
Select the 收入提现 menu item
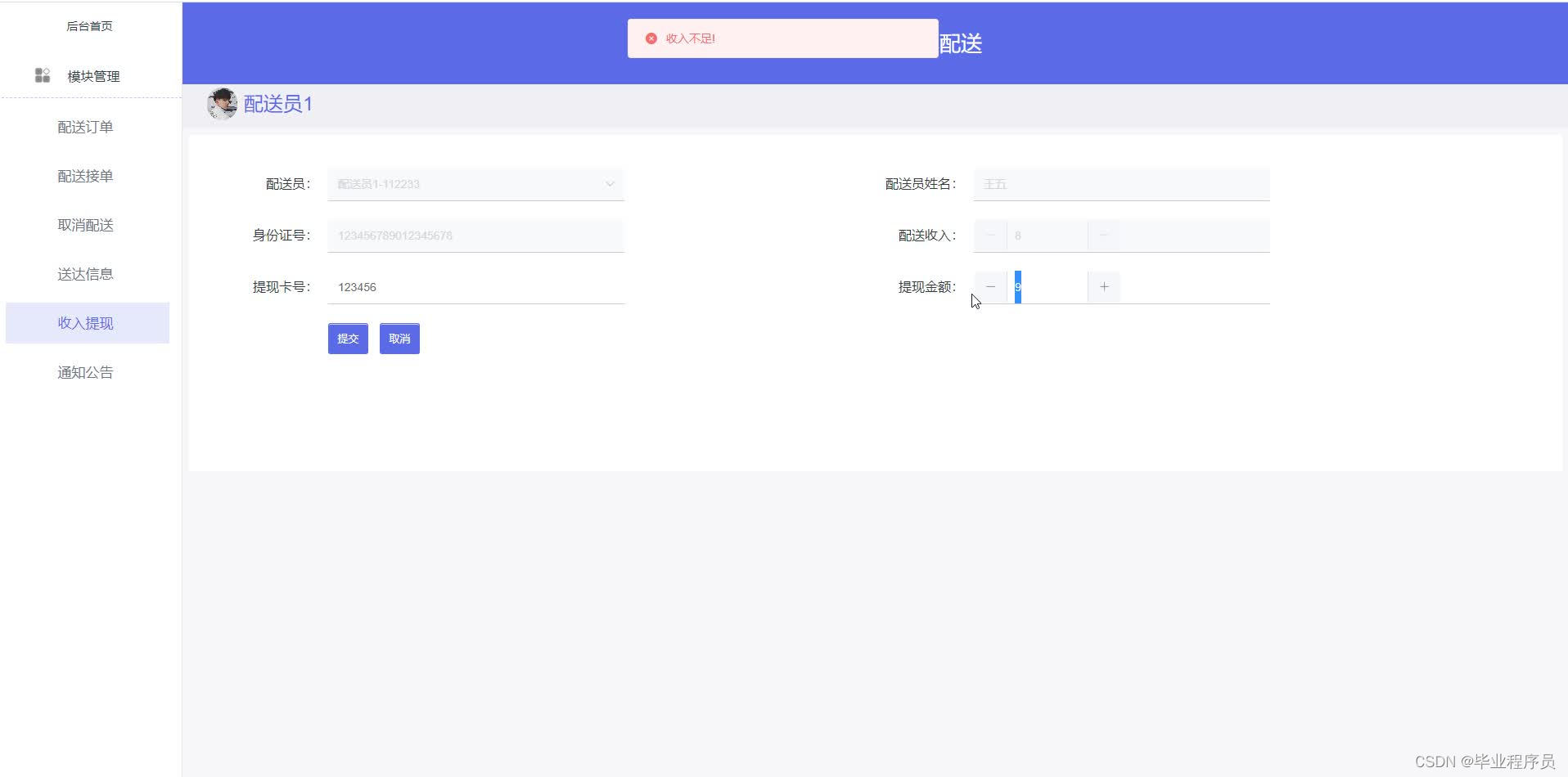[88, 323]
